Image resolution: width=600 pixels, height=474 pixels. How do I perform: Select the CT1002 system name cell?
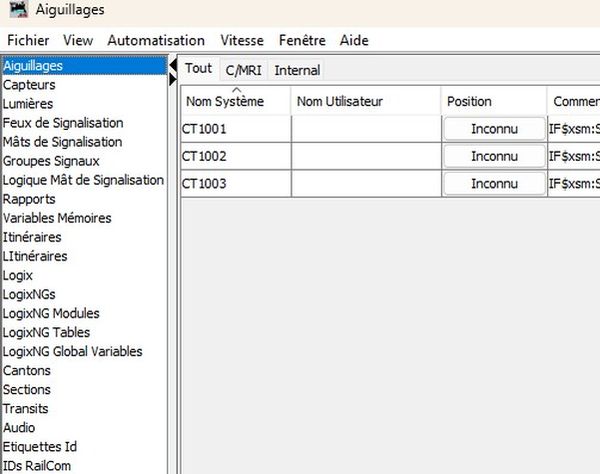(x=235, y=156)
